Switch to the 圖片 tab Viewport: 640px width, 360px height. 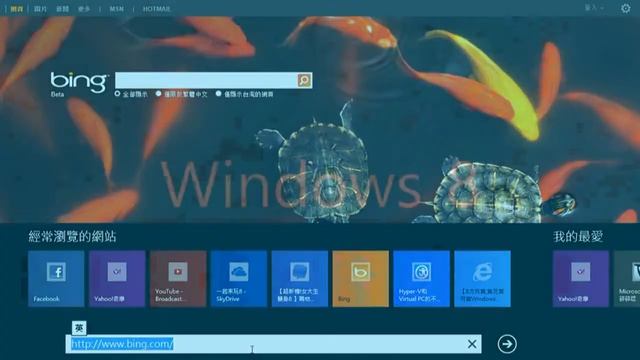pos(40,9)
